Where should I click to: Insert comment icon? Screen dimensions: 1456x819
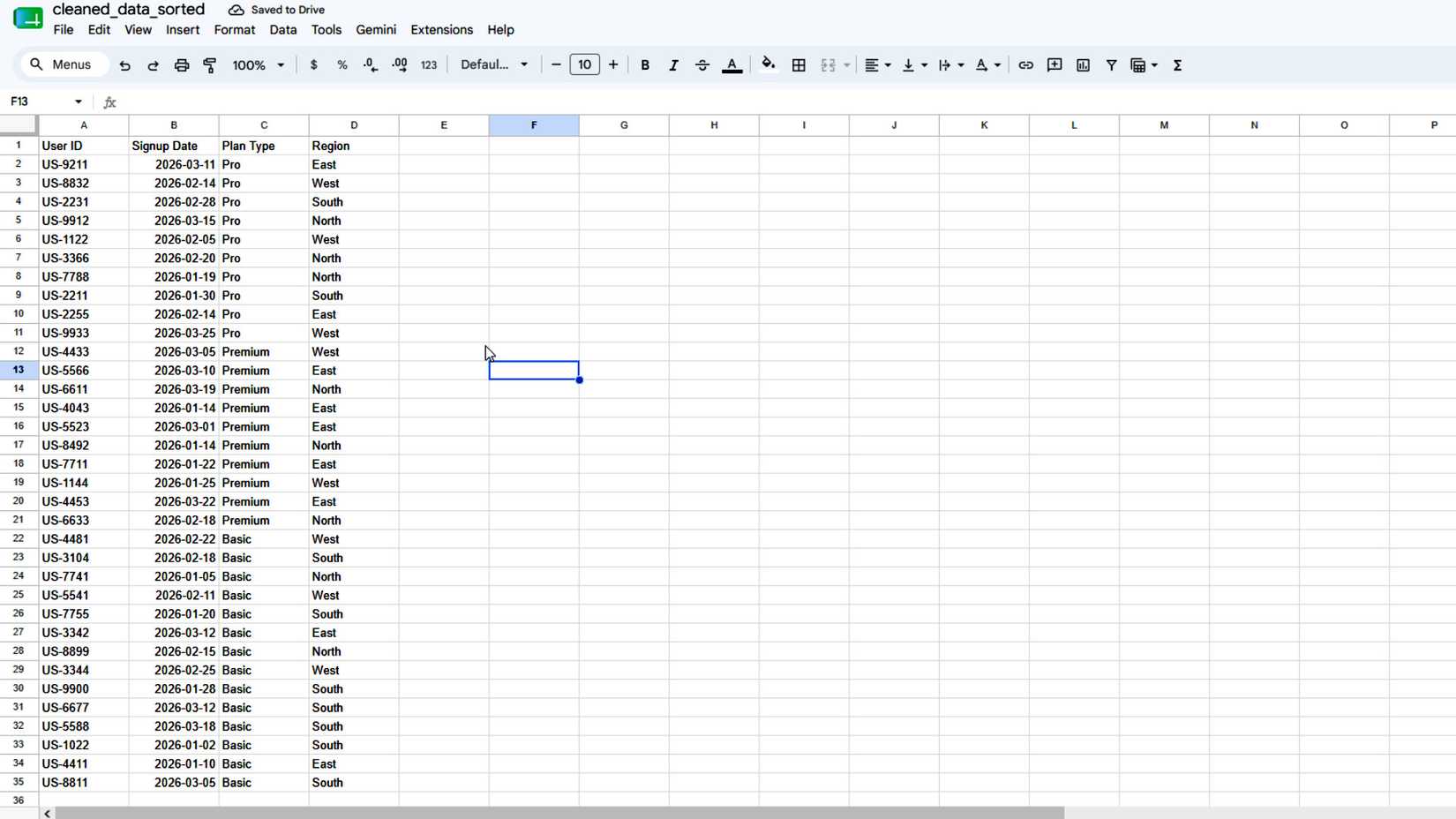coord(1054,65)
